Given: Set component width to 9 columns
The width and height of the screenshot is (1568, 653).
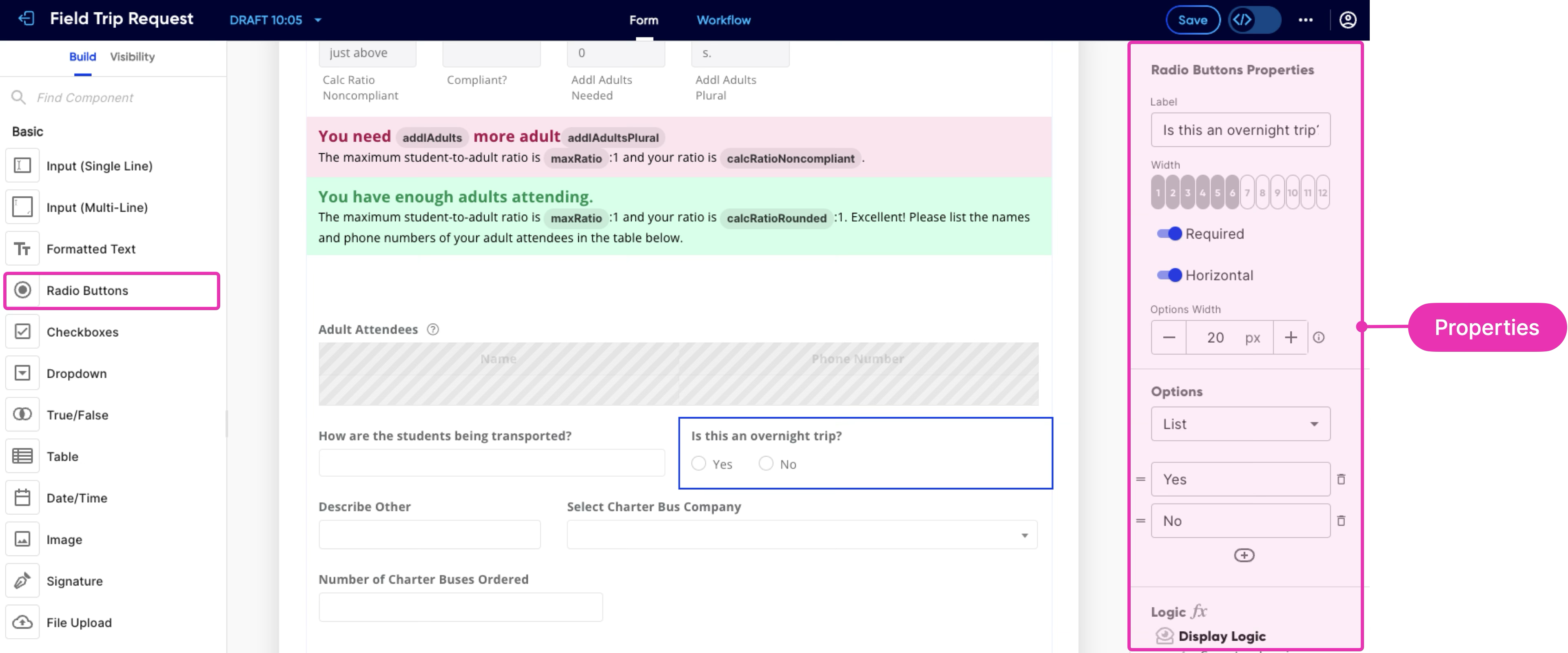Looking at the screenshot, I should [x=1277, y=193].
